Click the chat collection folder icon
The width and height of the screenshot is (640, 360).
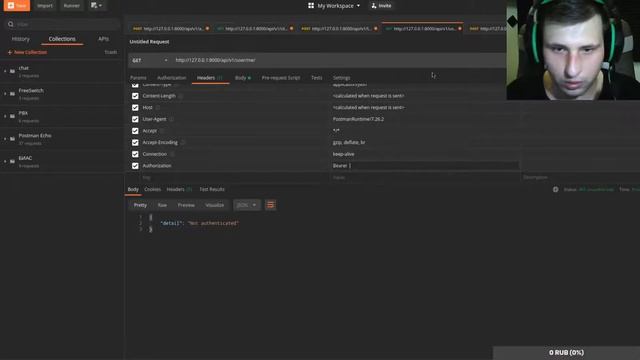[x=12, y=71]
